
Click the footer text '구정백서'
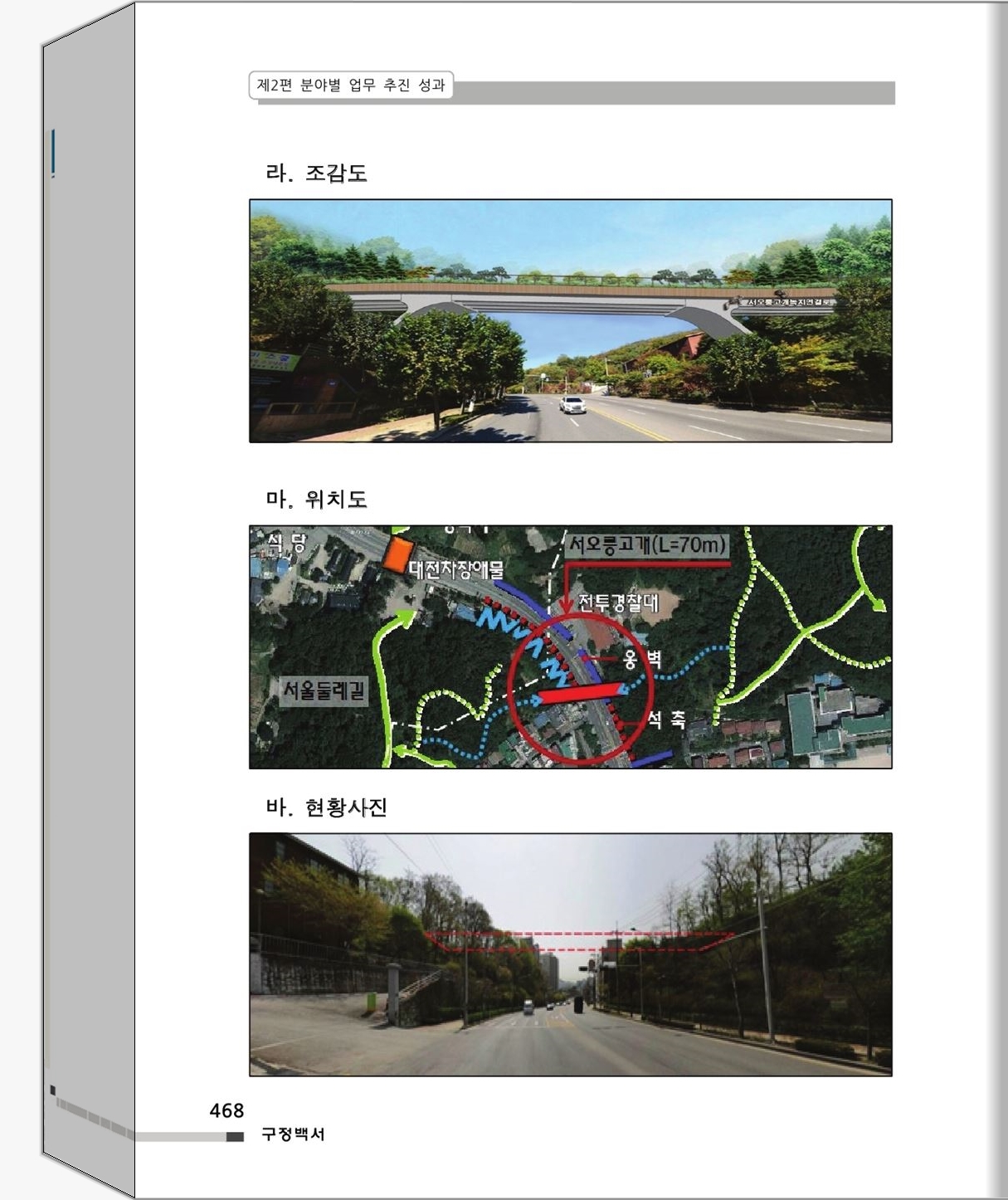(293, 1134)
